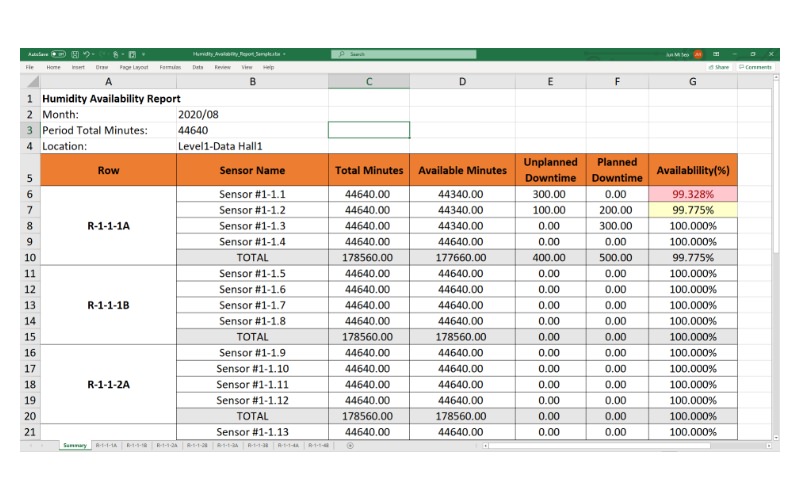Toggle the AutoSave switch
This screenshot has width=800, height=500.
pyautogui.click(x=60, y=54)
